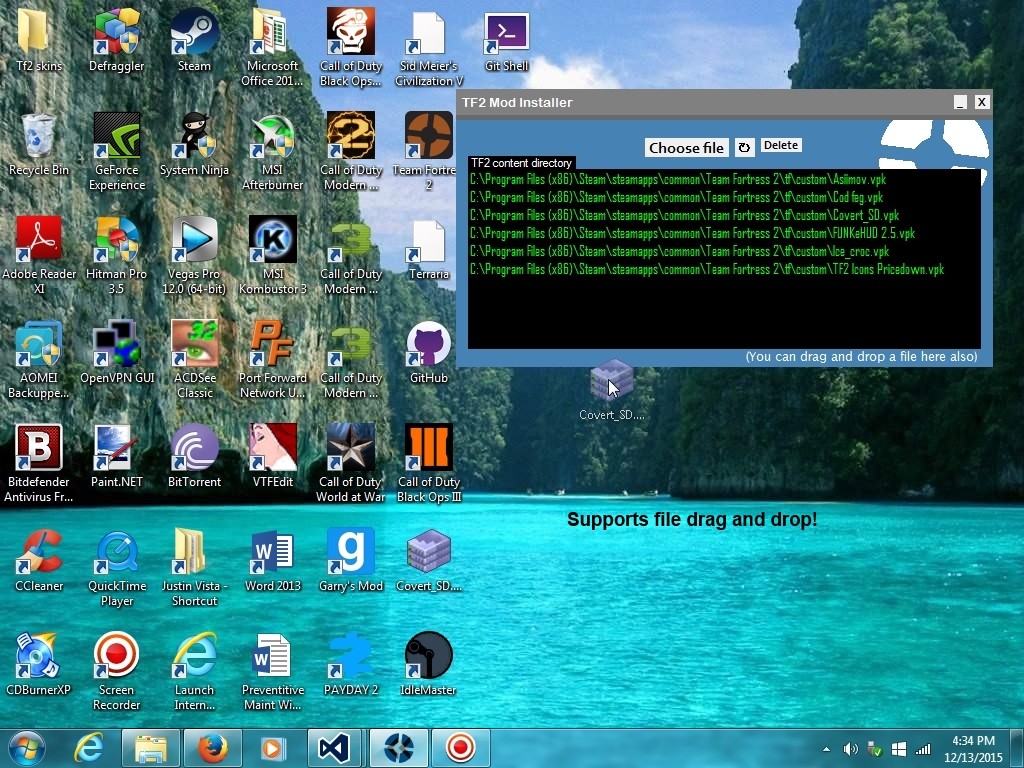
Task: Select the TF2 Icons Pricedown.vpk entry
Action: [x=707, y=269]
